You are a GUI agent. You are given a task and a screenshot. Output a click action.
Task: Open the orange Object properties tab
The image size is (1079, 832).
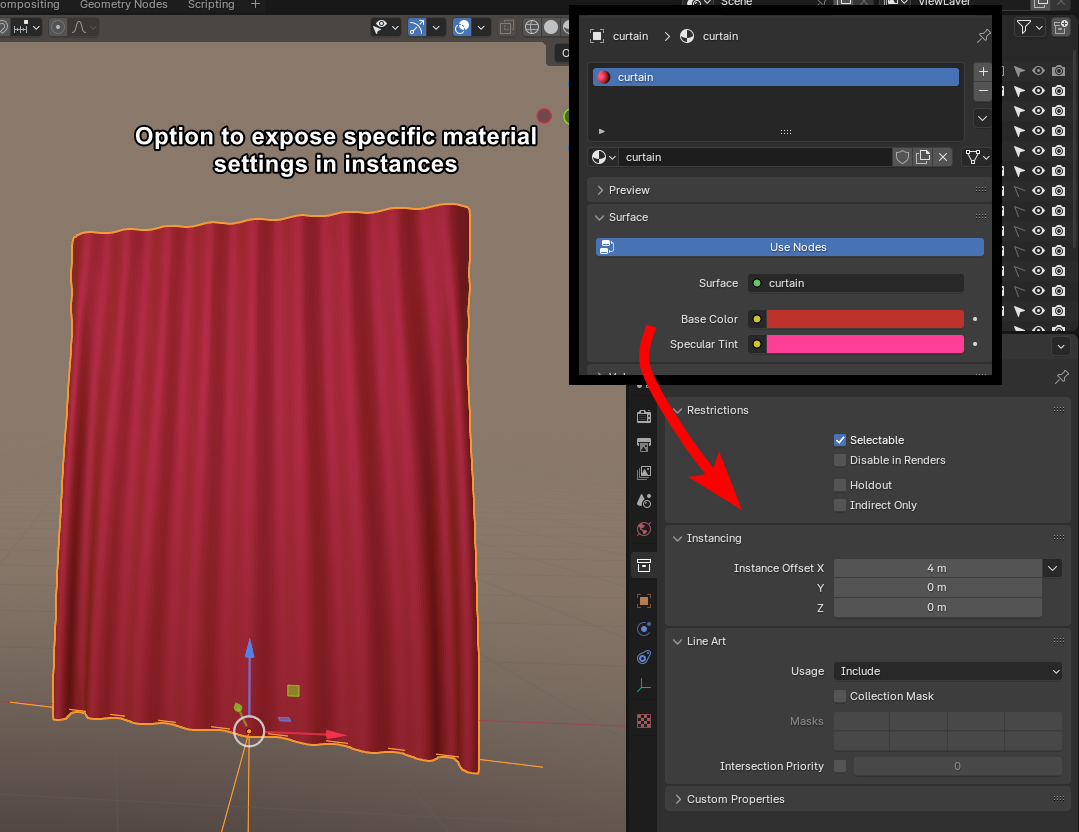(644, 601)
